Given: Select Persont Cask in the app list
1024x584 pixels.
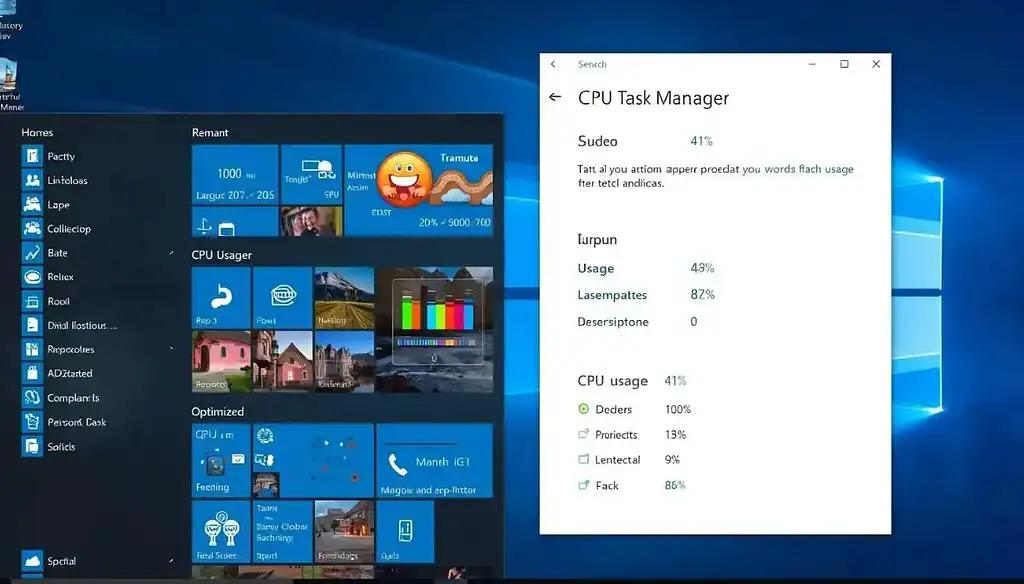Looking at the screenshot, I should tap(76, 422).
